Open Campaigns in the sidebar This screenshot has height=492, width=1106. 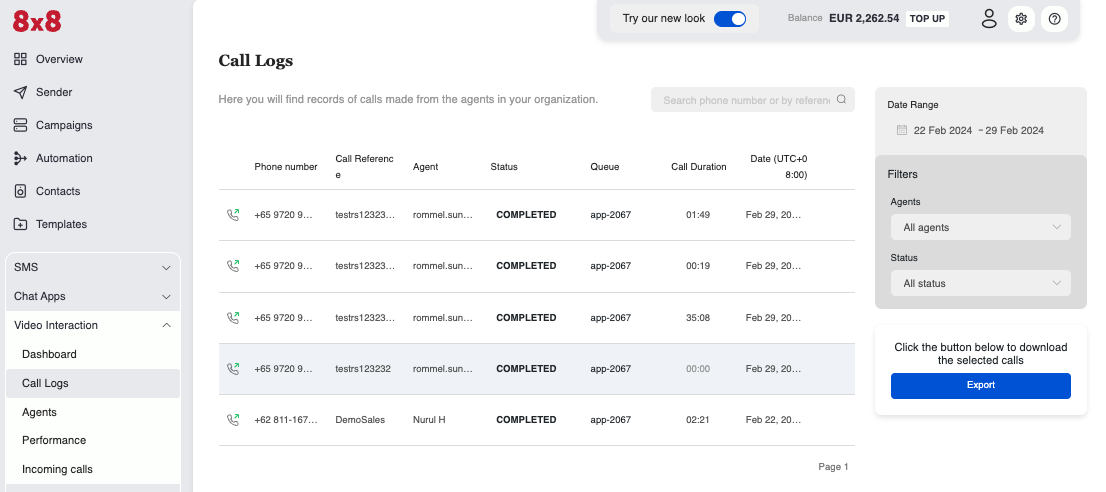(x=64, y=125)
